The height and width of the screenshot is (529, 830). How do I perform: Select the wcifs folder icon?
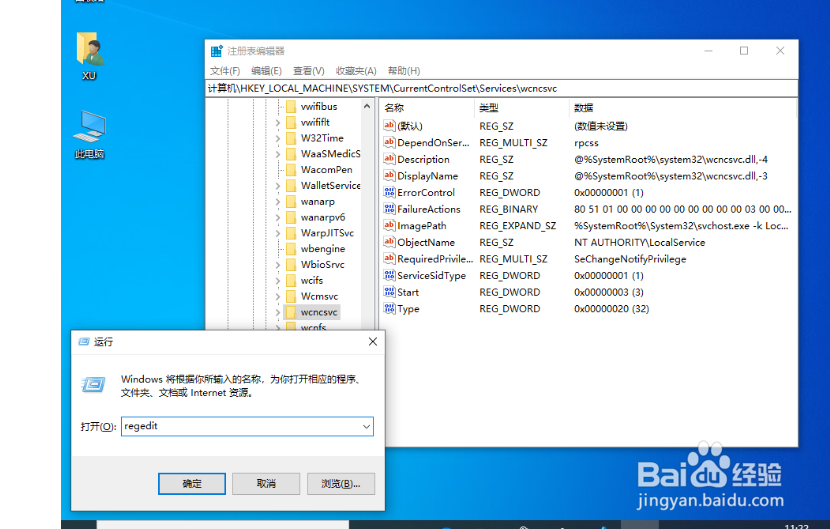pyautogui.click(x=291, y=280)
